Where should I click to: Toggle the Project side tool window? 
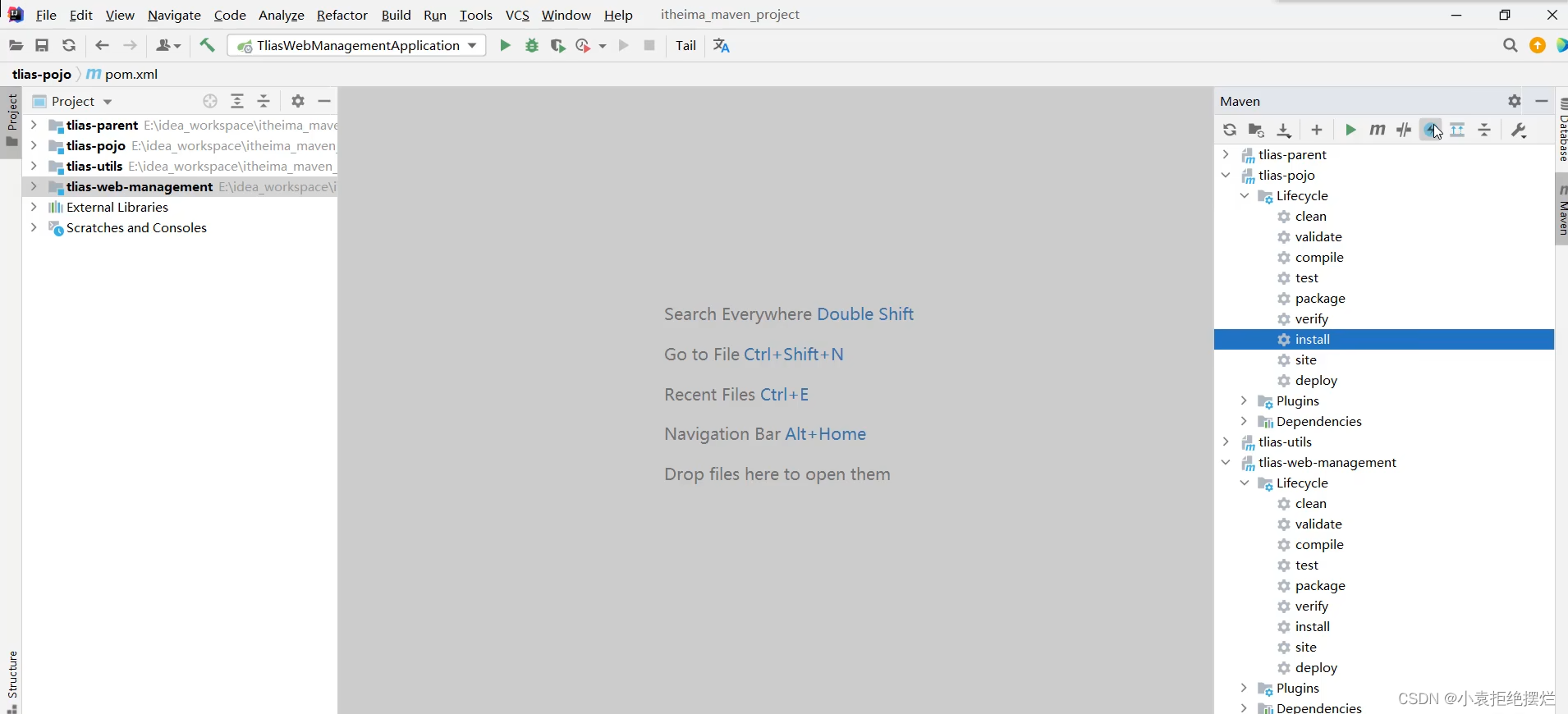(x=11, y=121)
